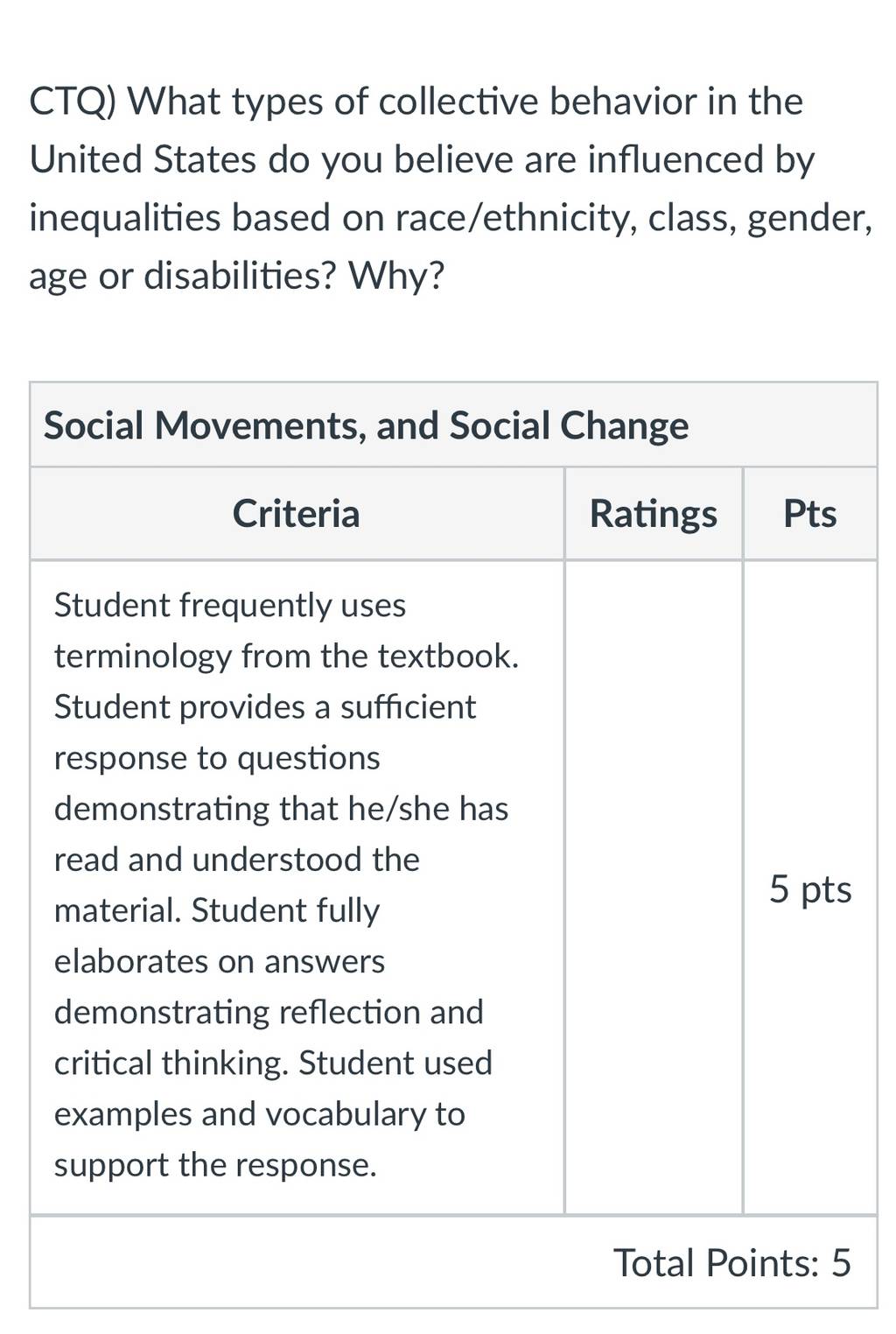Click the Pts column header
The image size is (896, 1334).
(810, 513)
